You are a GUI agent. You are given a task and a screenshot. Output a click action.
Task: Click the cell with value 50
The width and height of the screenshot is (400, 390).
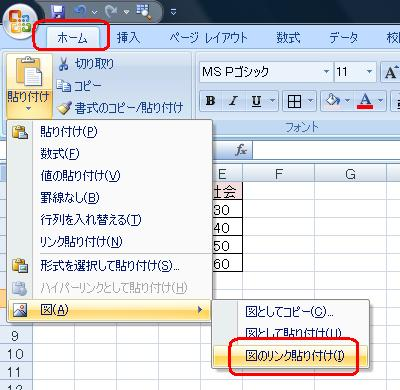[227, 246]
